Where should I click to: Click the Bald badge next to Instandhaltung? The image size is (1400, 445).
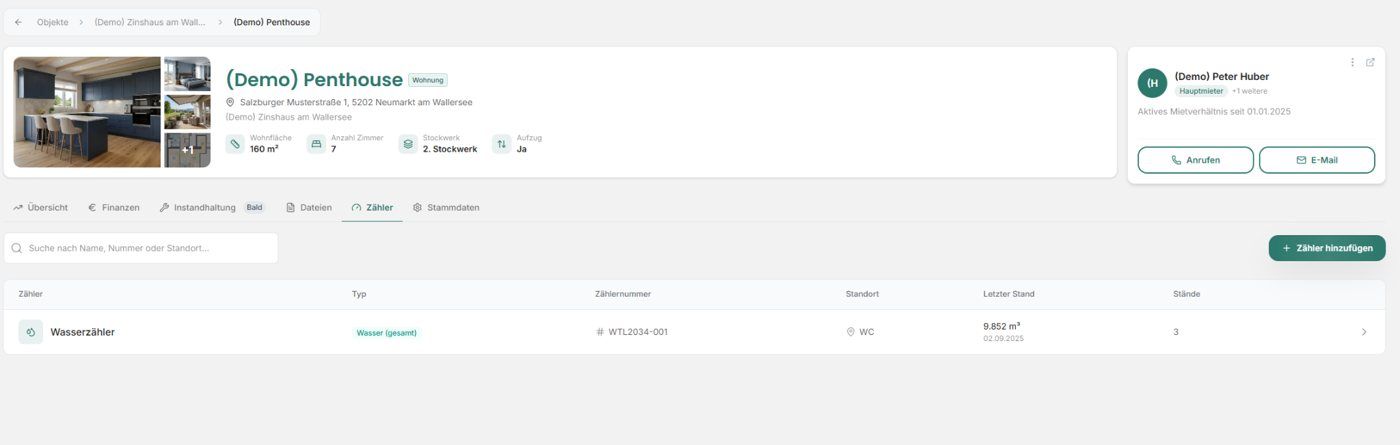coord(254,208)
